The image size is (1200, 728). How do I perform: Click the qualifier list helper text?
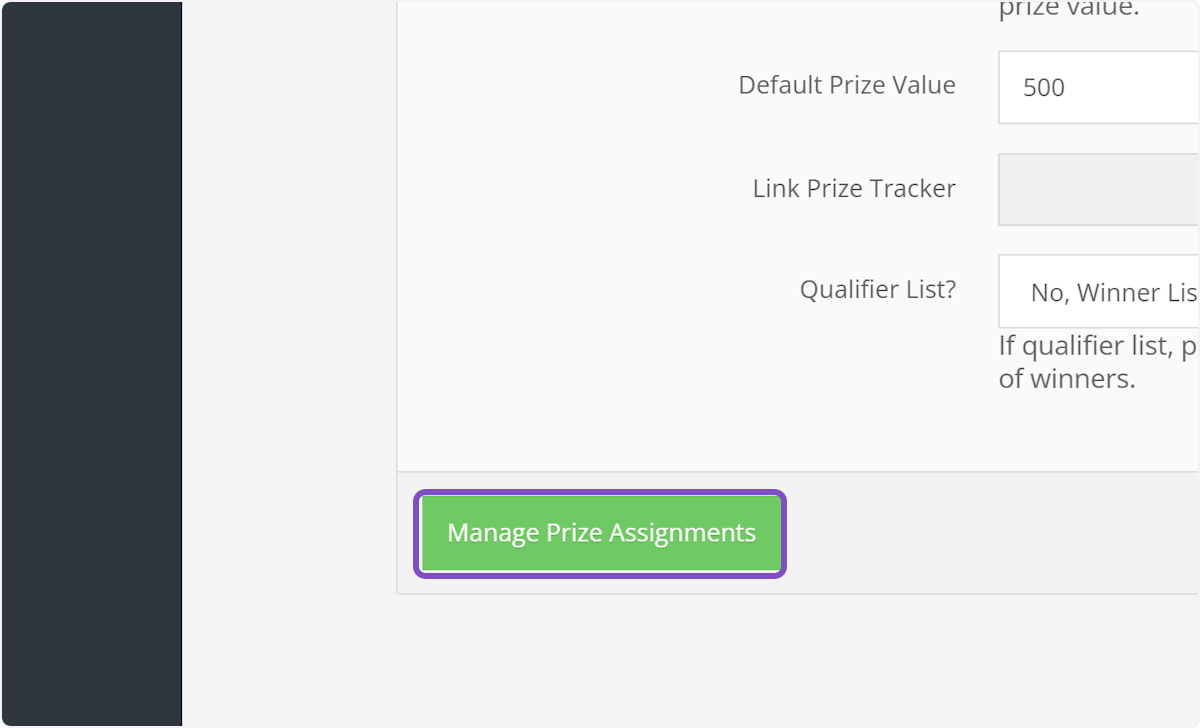[1090, 345]
